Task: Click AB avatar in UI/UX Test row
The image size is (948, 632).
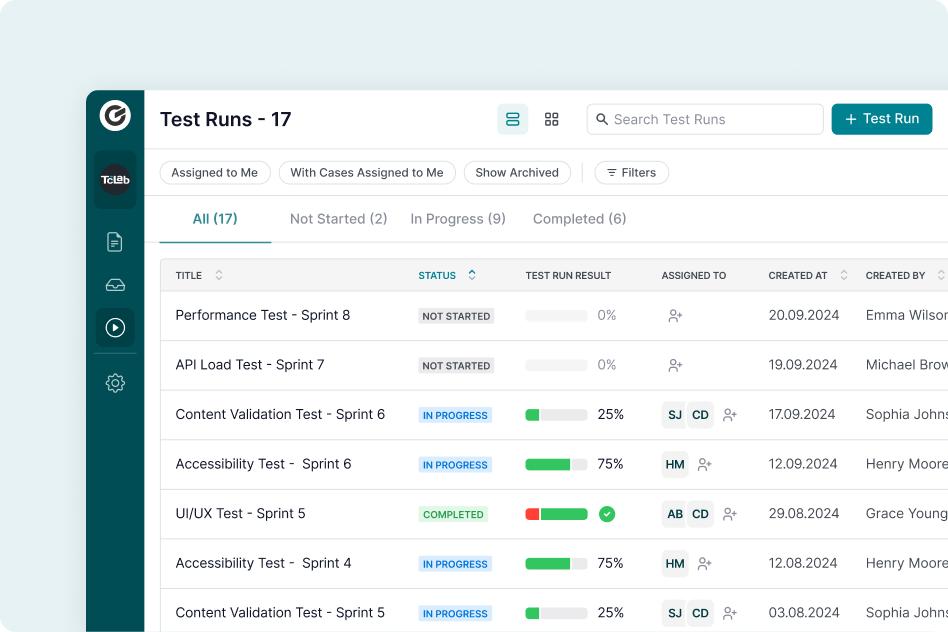Action: coord(675,514)
